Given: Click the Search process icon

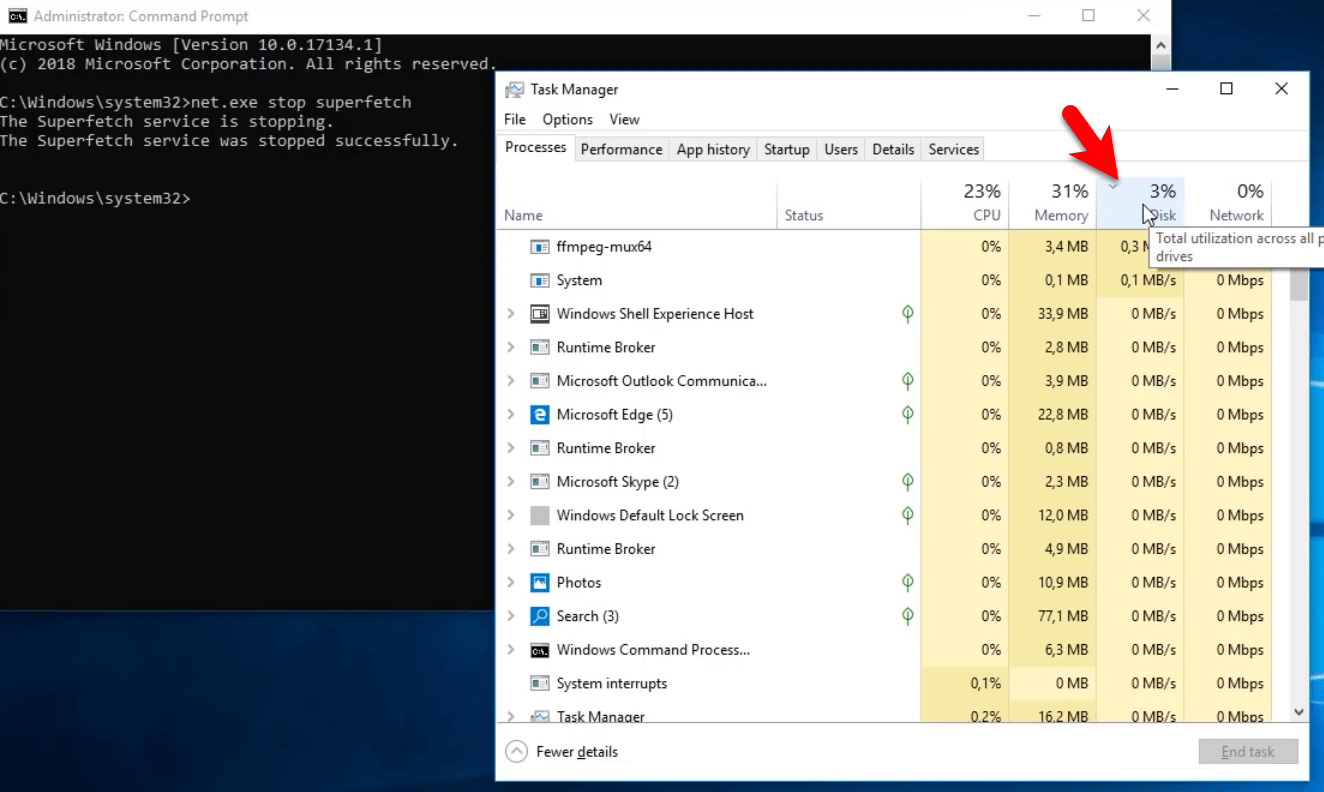Looking at the screenshot, I should point(540,616).
